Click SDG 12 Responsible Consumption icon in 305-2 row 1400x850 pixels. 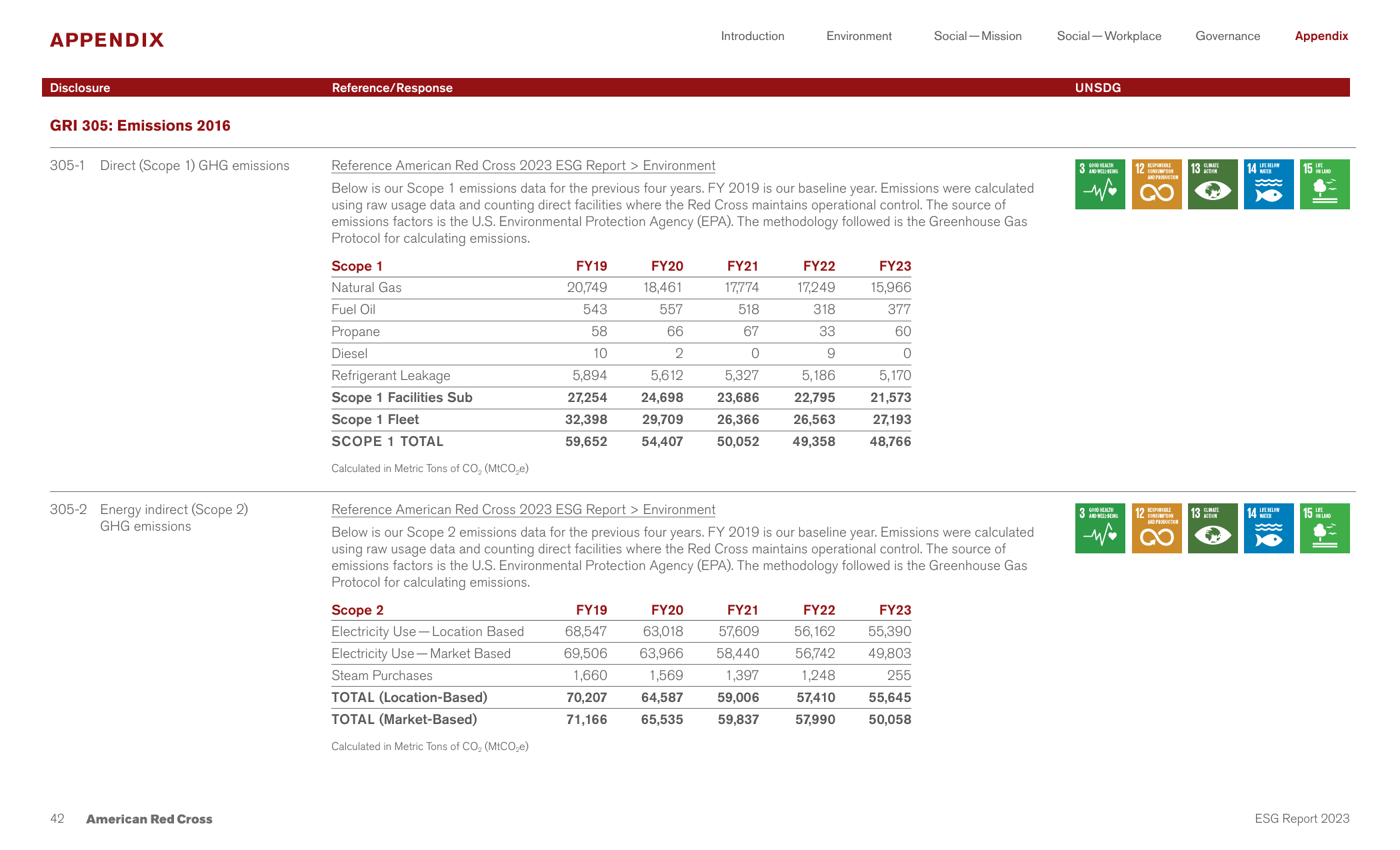[1157, 528]
